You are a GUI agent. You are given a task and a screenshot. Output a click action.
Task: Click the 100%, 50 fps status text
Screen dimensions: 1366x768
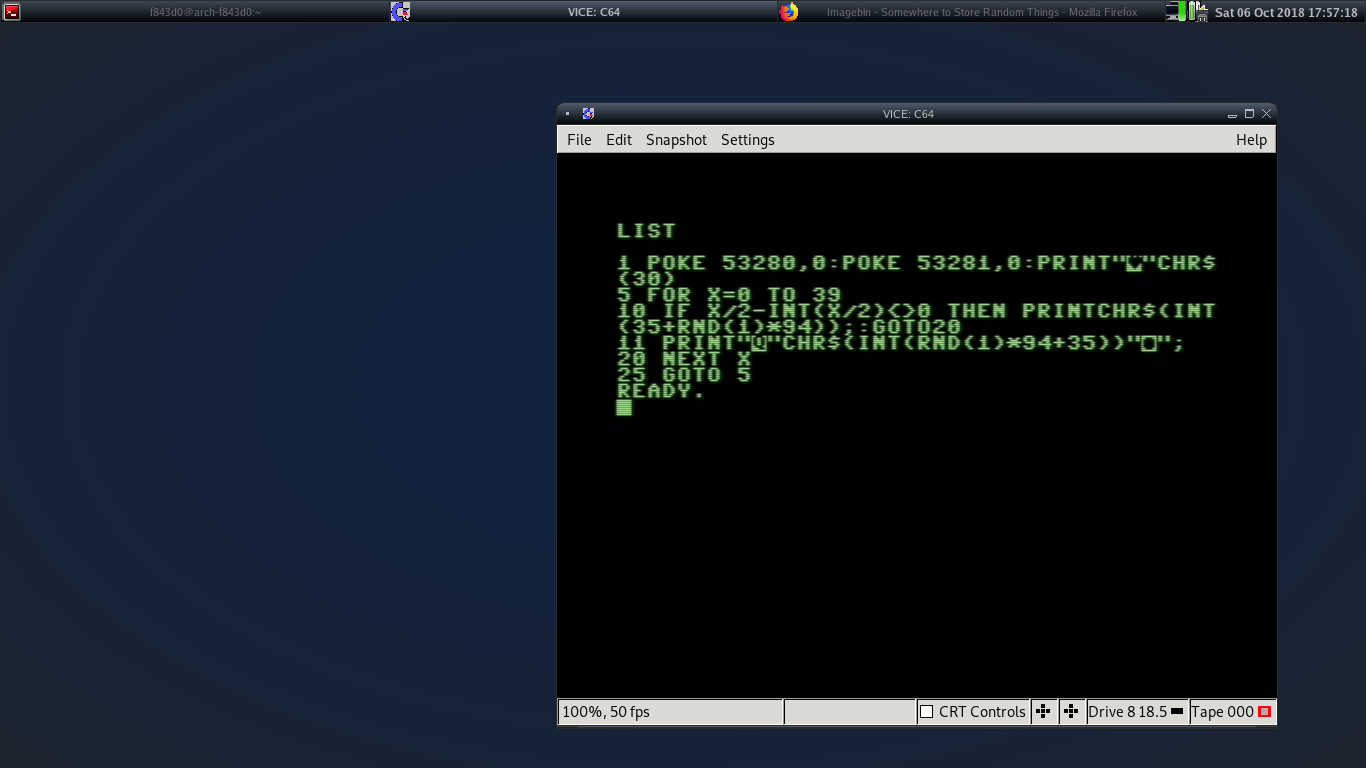[606, 712]
